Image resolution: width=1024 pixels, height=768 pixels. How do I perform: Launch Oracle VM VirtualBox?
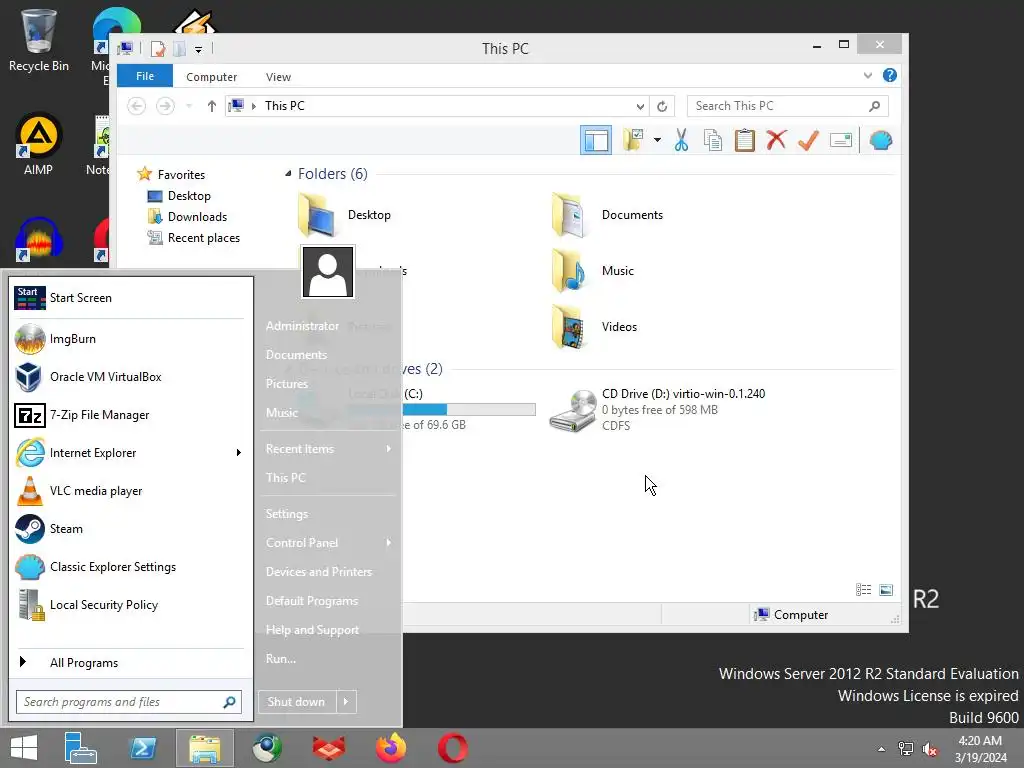(x=129, y=377)
